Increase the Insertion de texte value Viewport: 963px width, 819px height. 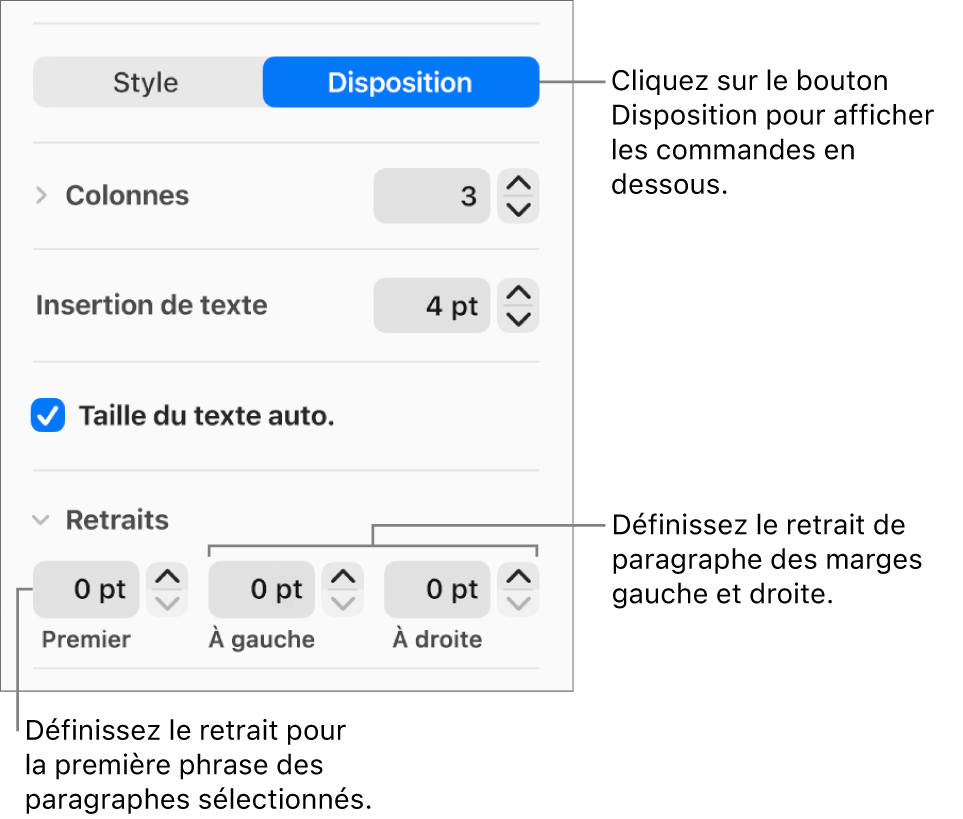(x=517, y=294)
